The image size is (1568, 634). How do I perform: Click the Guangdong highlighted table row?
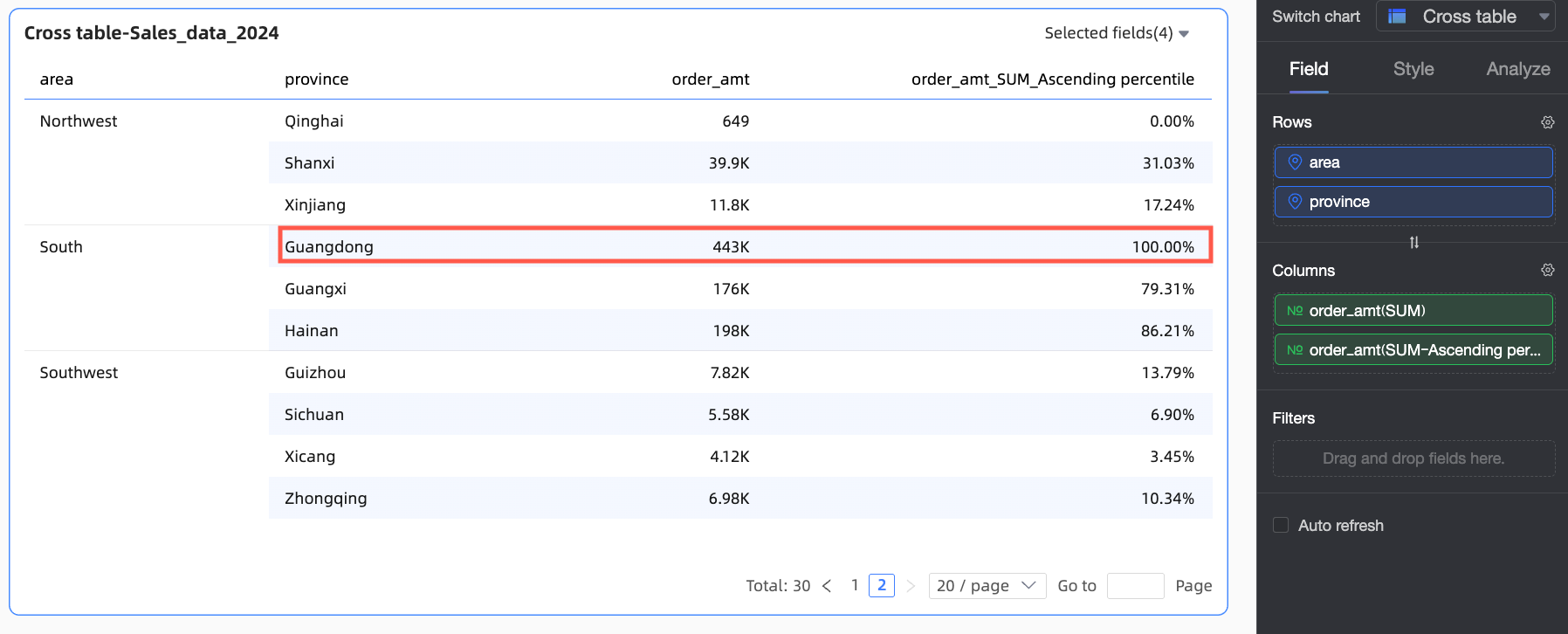[x=746, y=245]
